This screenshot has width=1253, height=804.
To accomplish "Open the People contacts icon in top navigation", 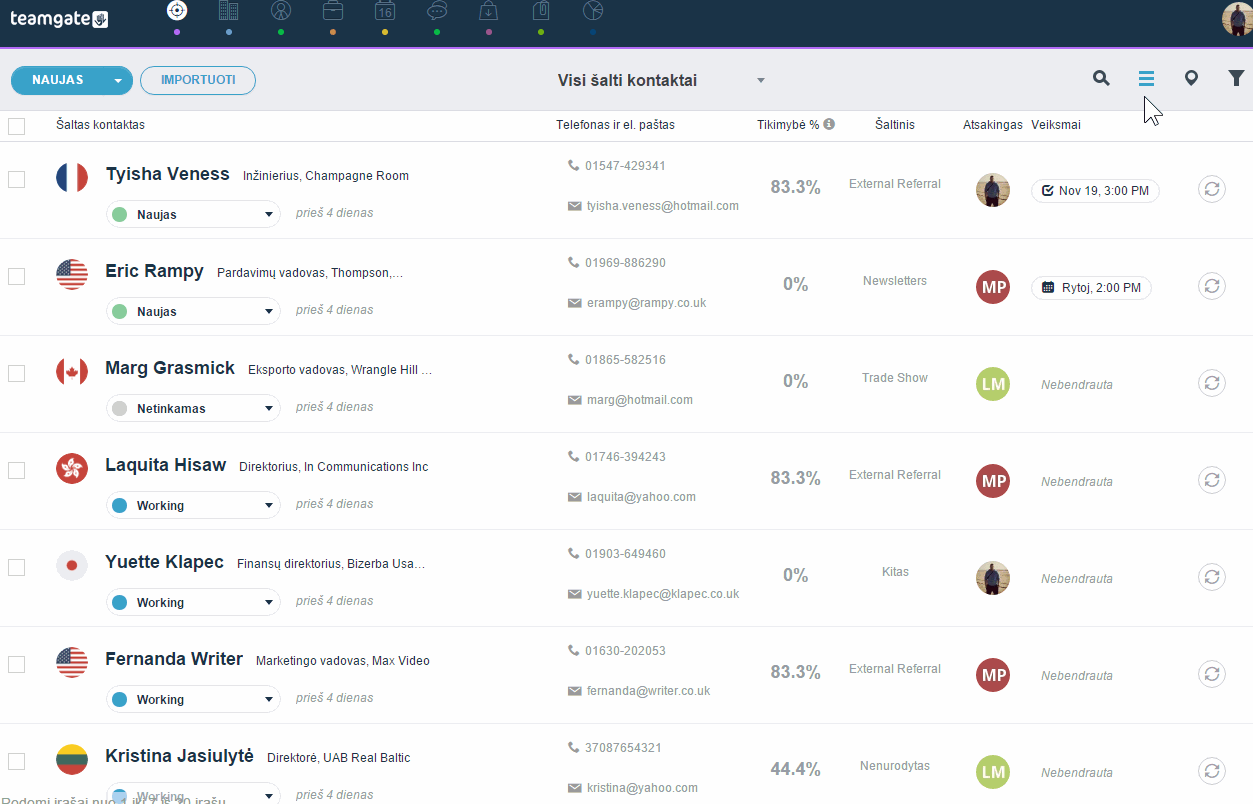I will click(281, 11).
